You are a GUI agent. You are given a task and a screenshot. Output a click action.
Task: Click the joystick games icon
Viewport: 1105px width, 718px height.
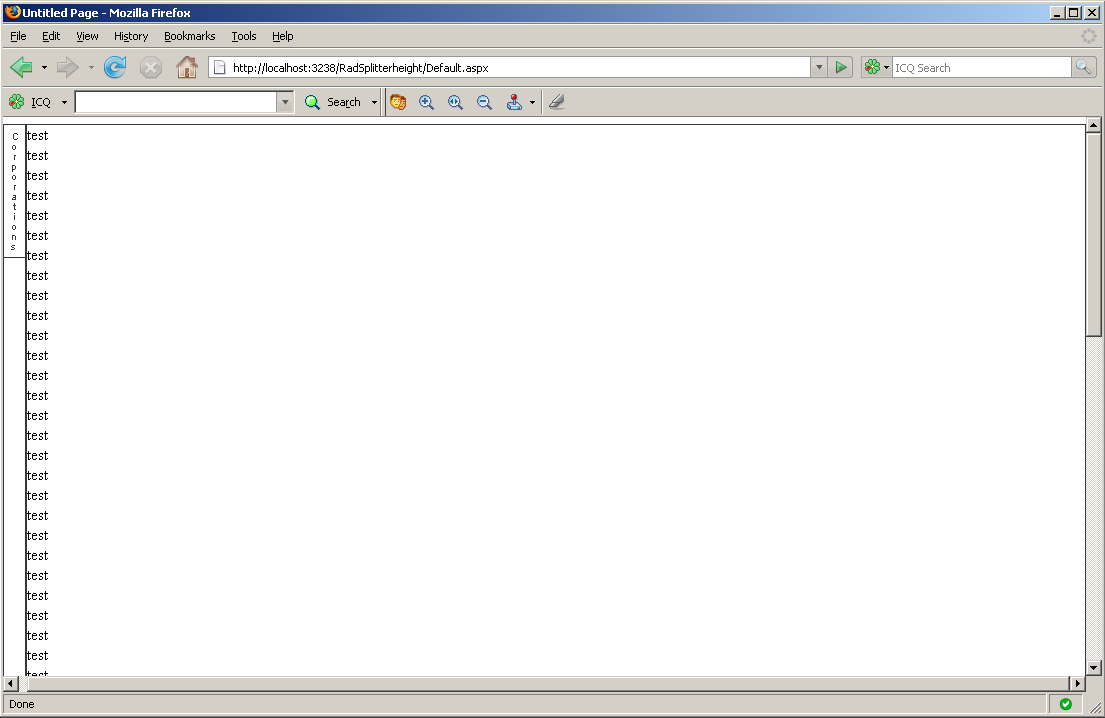pos(514,102)
